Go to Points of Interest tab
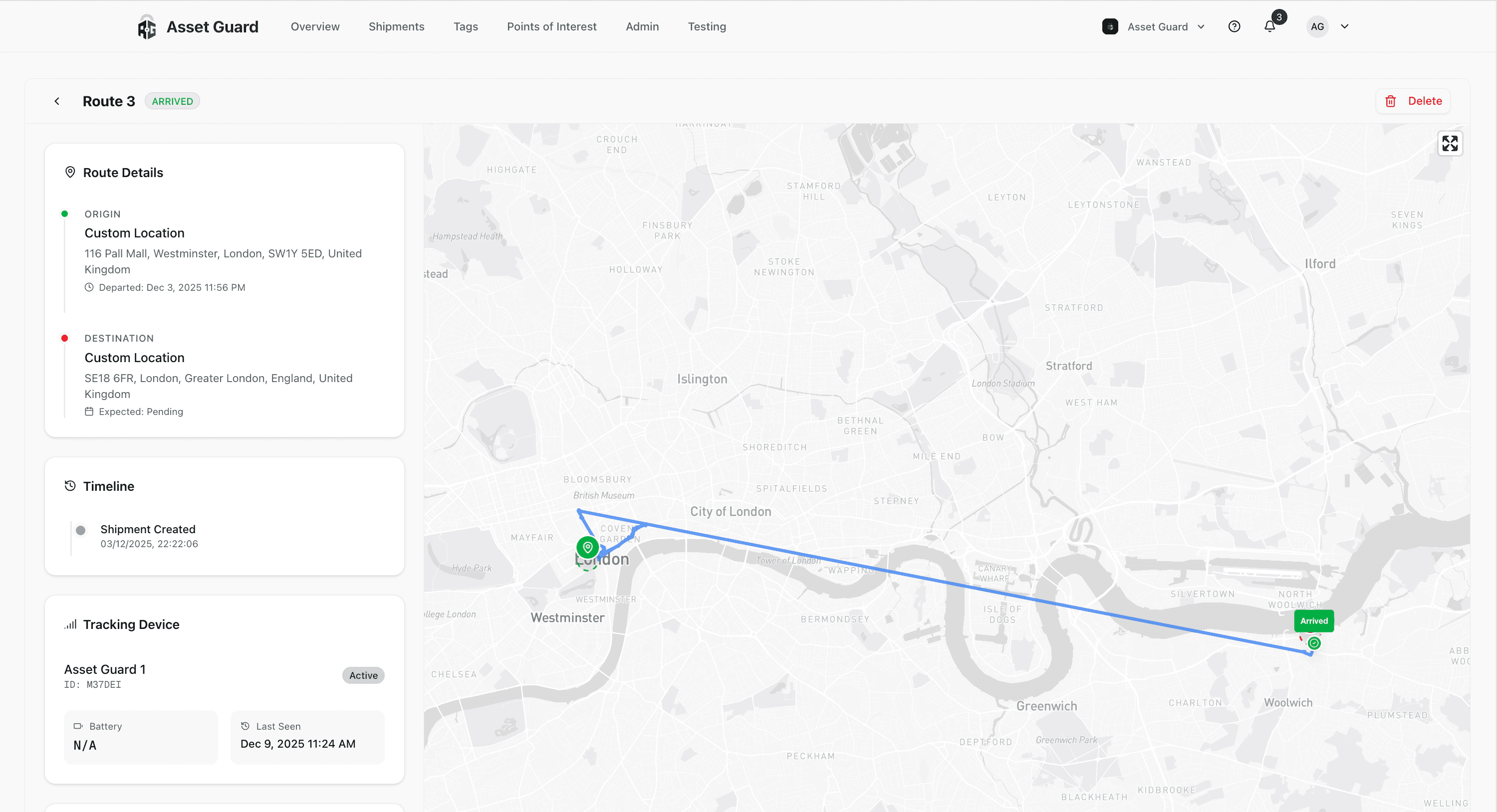 pos(551,27)
